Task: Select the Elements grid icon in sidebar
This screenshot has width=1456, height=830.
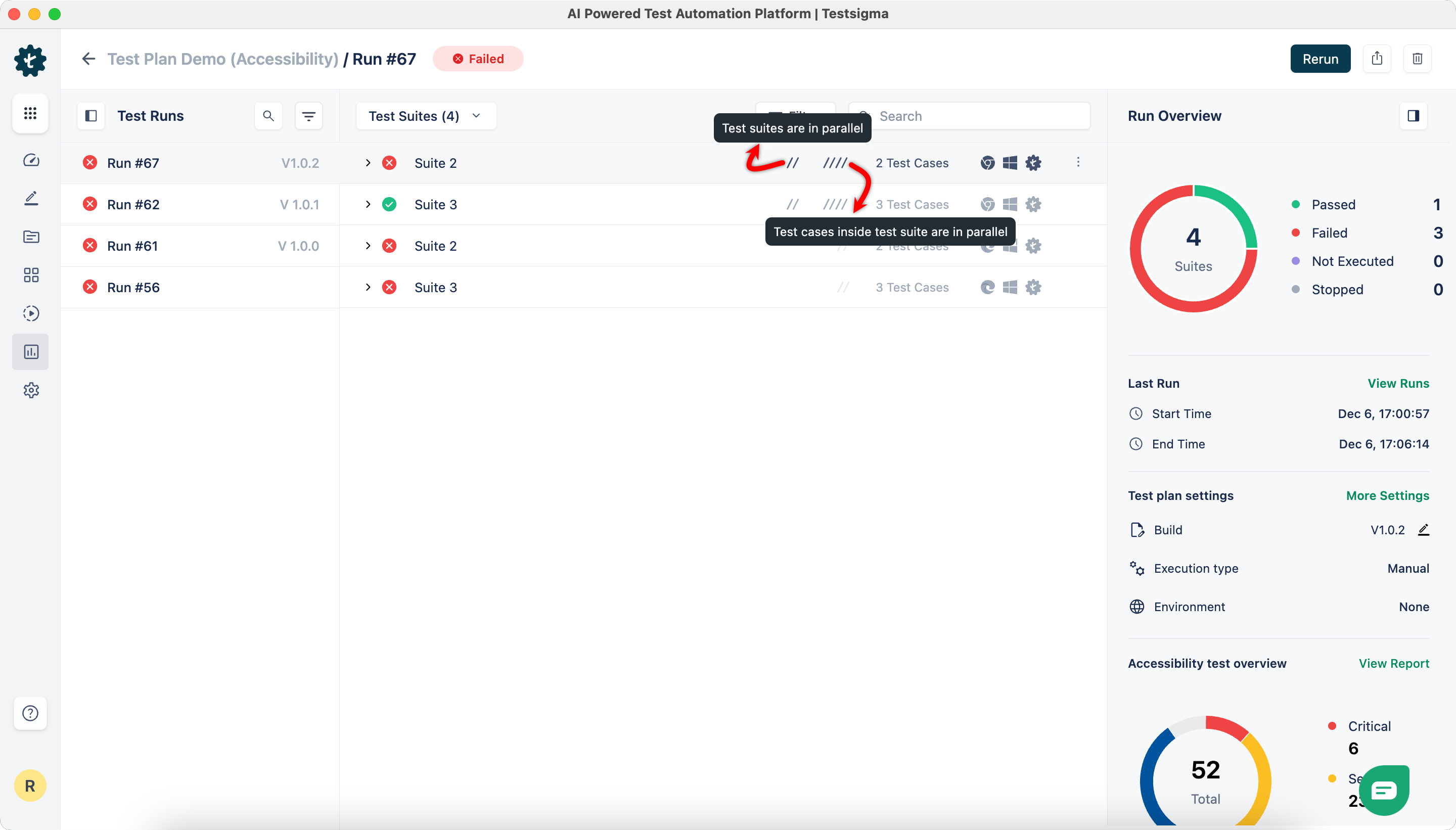Action: click(x=31, y=275)
